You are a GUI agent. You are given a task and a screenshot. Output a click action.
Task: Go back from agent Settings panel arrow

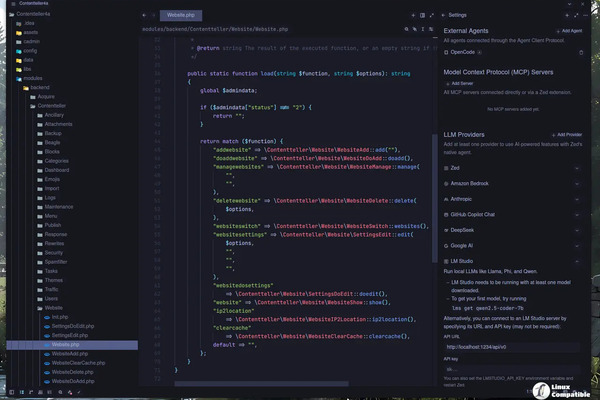point(443,15)
